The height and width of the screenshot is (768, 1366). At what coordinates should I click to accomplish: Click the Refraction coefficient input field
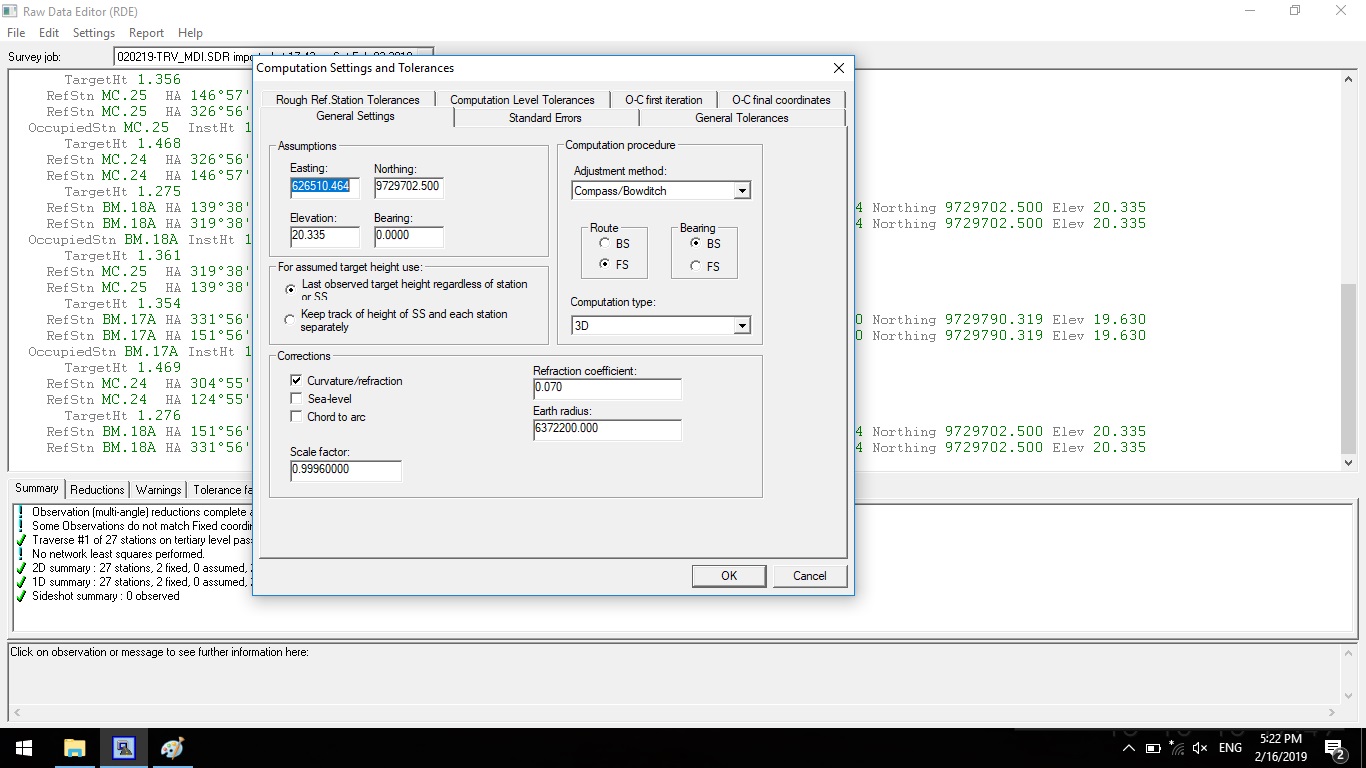point(606,389)
